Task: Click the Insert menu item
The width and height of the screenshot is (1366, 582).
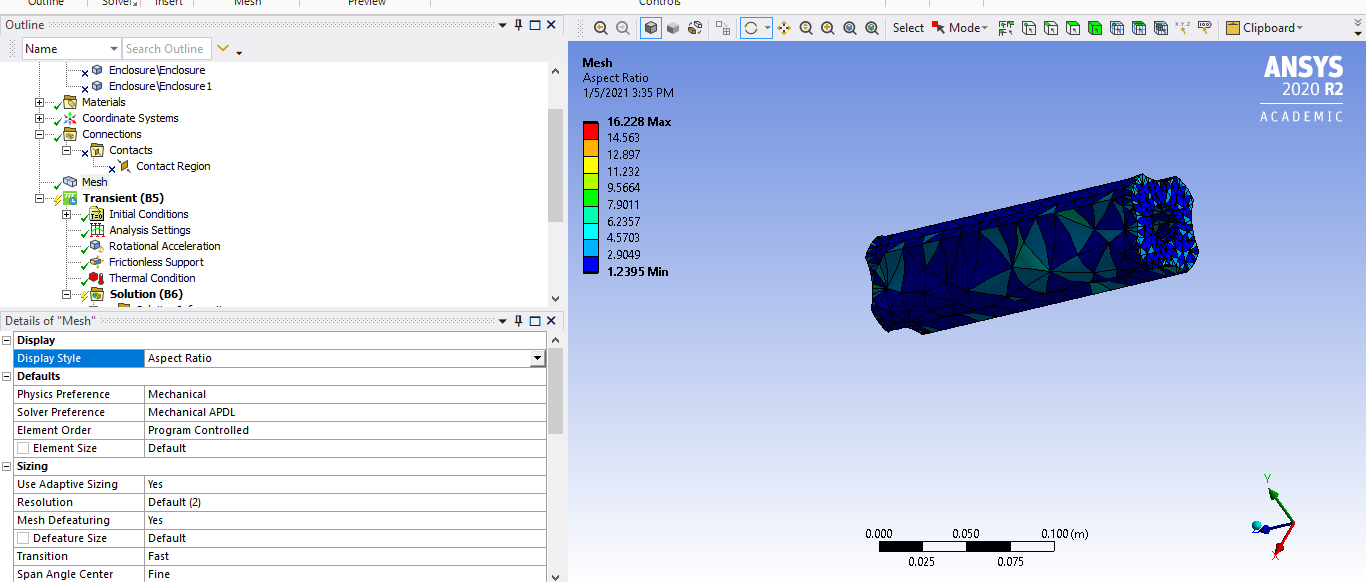Action: pos(168,3)
